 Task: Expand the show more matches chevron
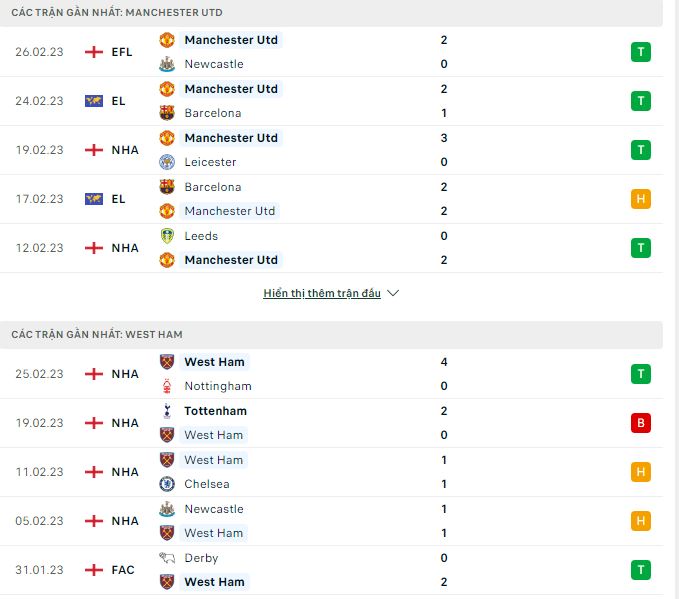coord(393,293)
